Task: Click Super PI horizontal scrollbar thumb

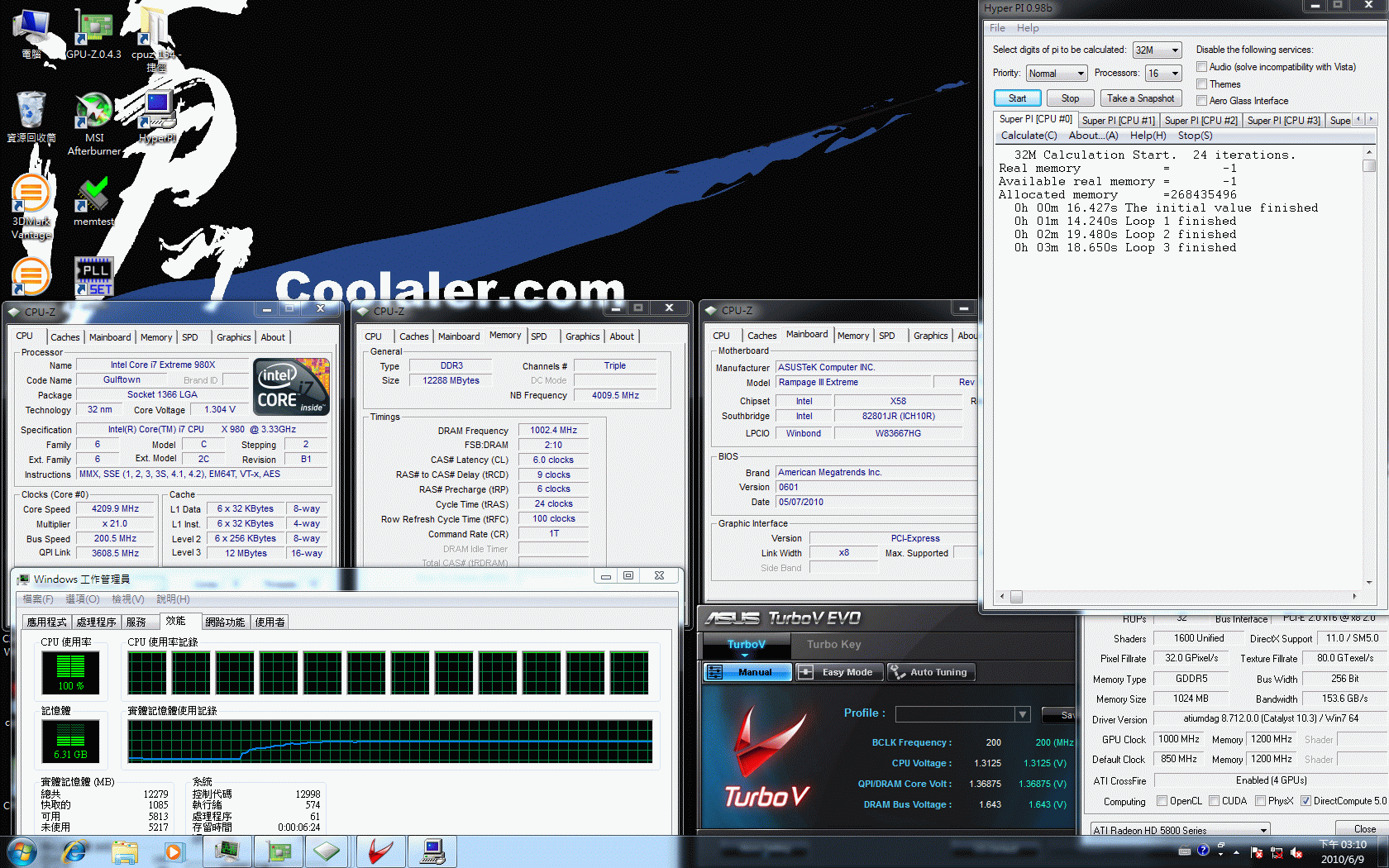Action: pyautogui.click(x=1016, y=597)
